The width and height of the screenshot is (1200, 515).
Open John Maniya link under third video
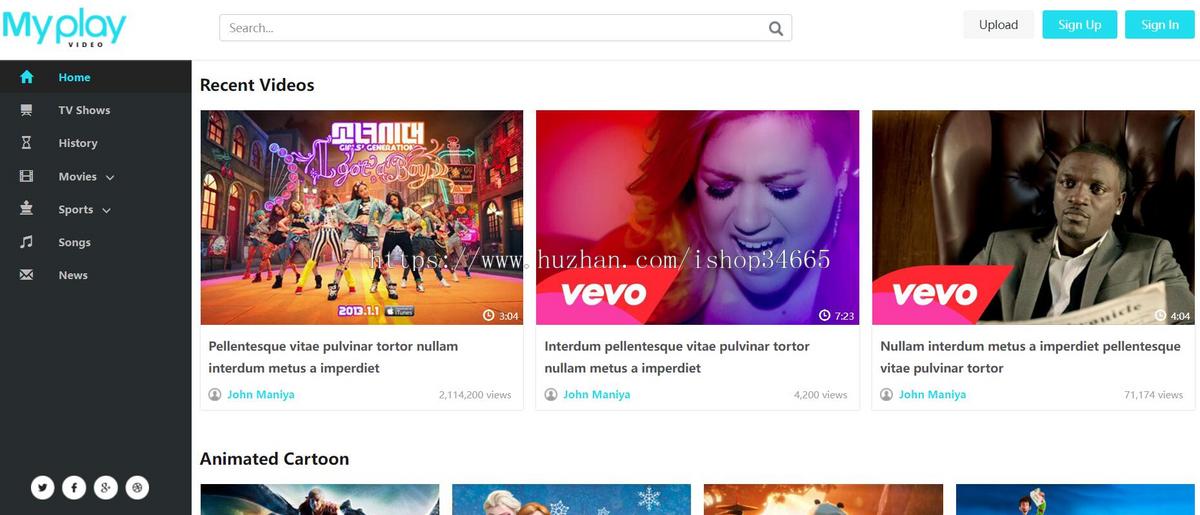point(932,394)
